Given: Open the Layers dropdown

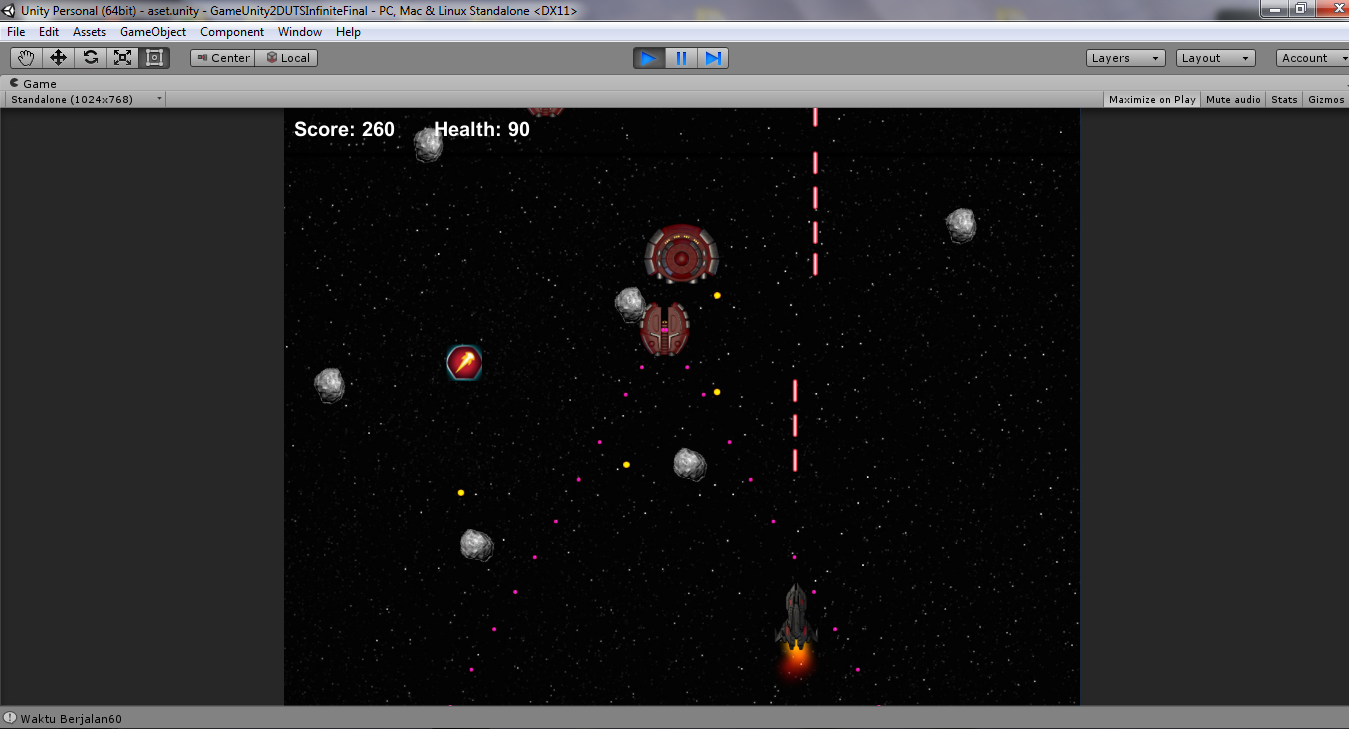Looking at the screenshot, I should pos(1125,57).
